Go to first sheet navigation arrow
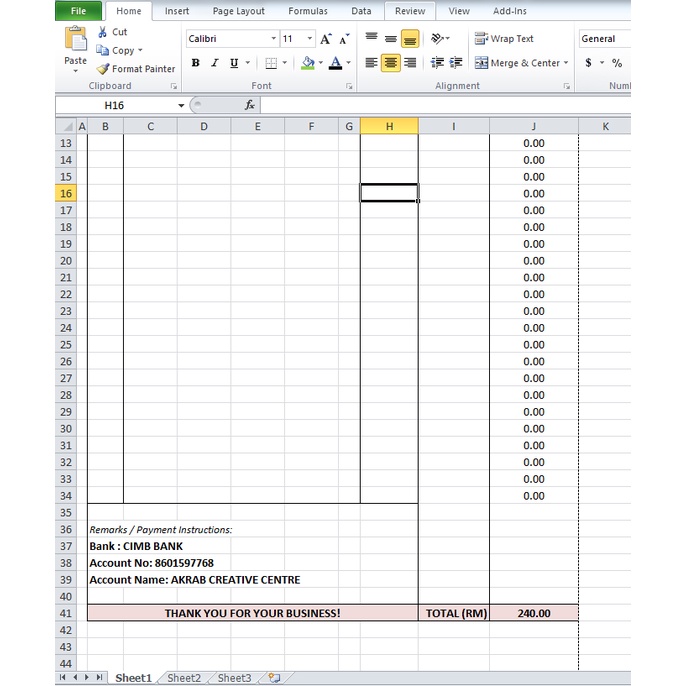Screen dimensions: 686x686 tap(63, 677)
